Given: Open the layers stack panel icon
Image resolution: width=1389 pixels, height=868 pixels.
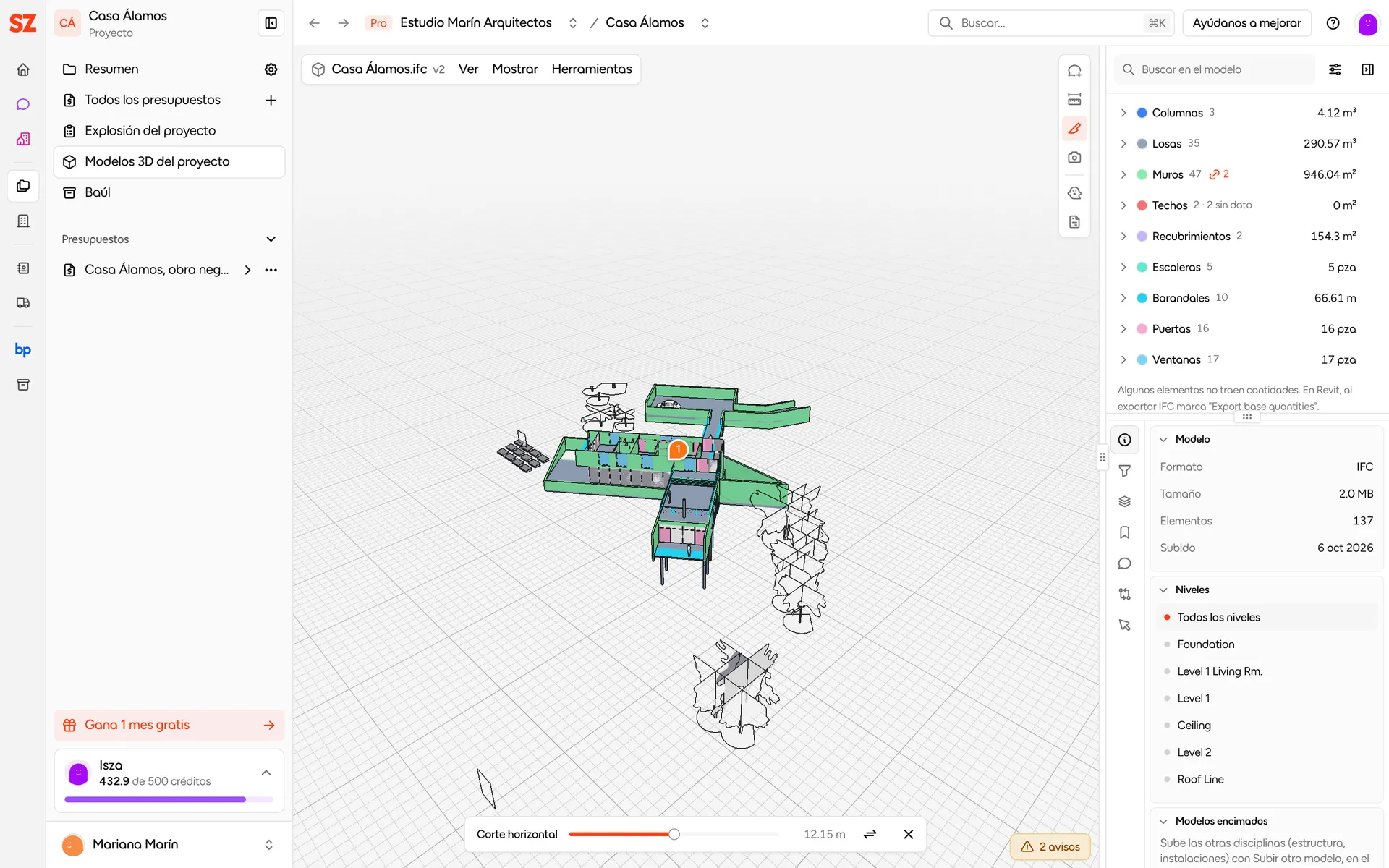Looking at the screenshot, I should 1125,502.
